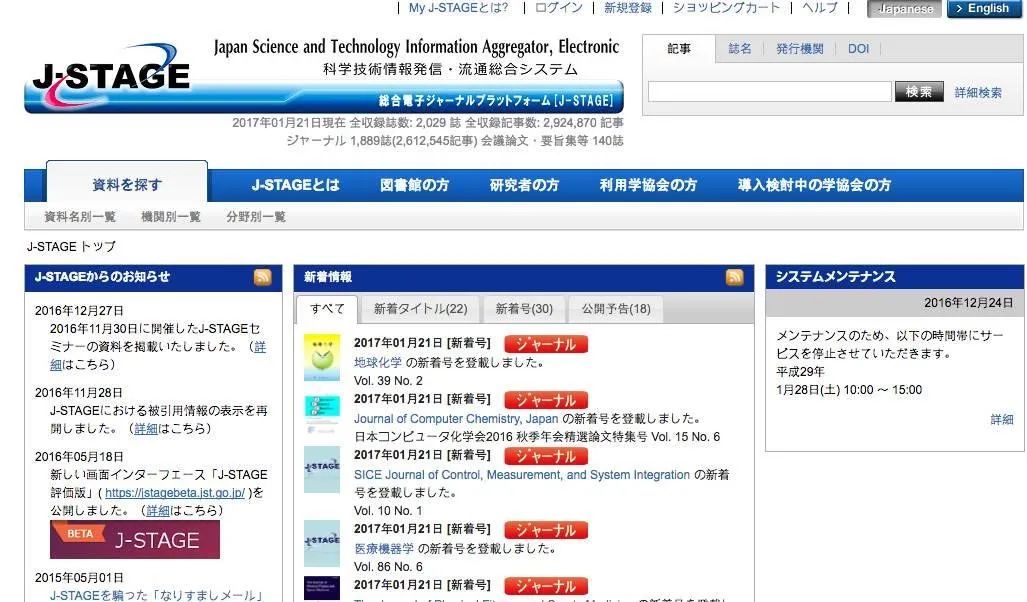Open 詳細 link in system maintenance panel
Screen dimensions: 1027x602
pyautogui.click(x=1001, y=420)
